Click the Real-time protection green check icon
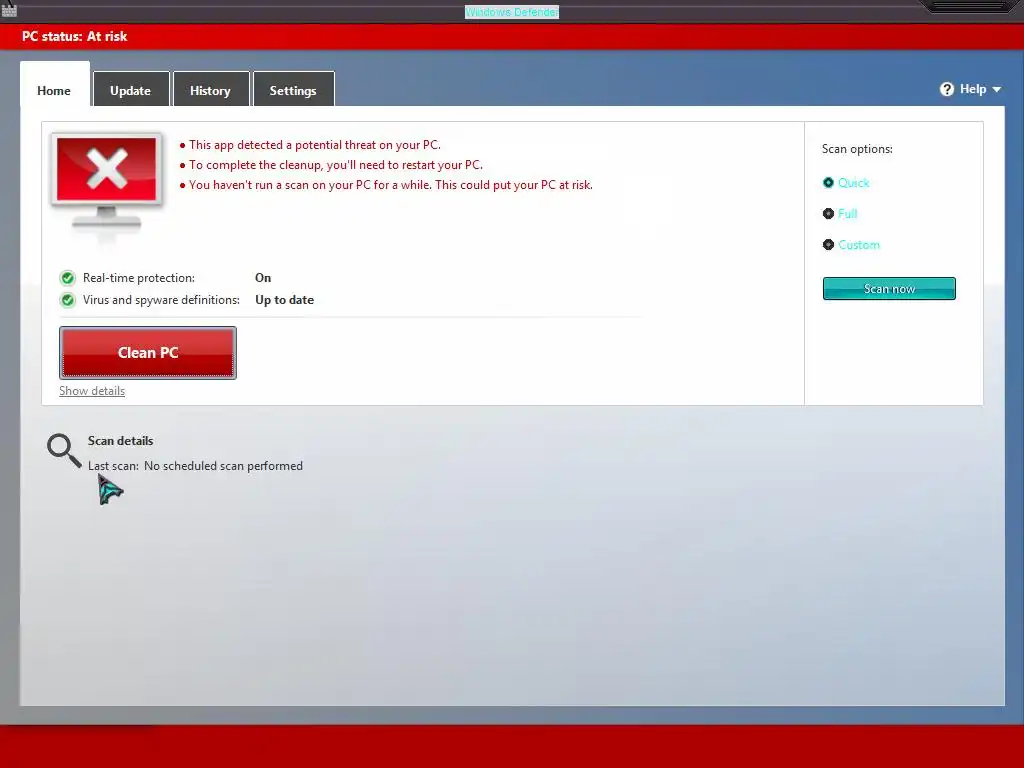This screenshot has width=1024, height=768. click(x=67, y=278)
